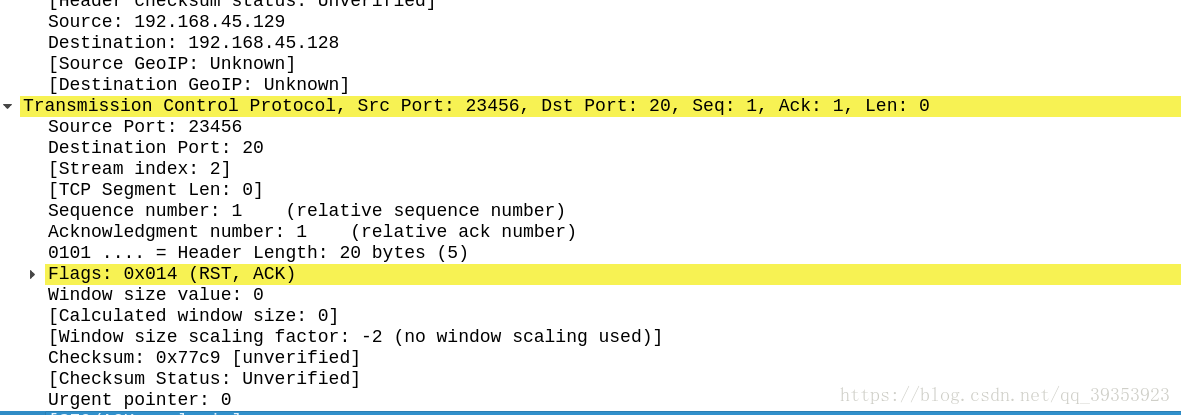
Task: Select the Source GeoIP: Unknown line
Action: 172,64
